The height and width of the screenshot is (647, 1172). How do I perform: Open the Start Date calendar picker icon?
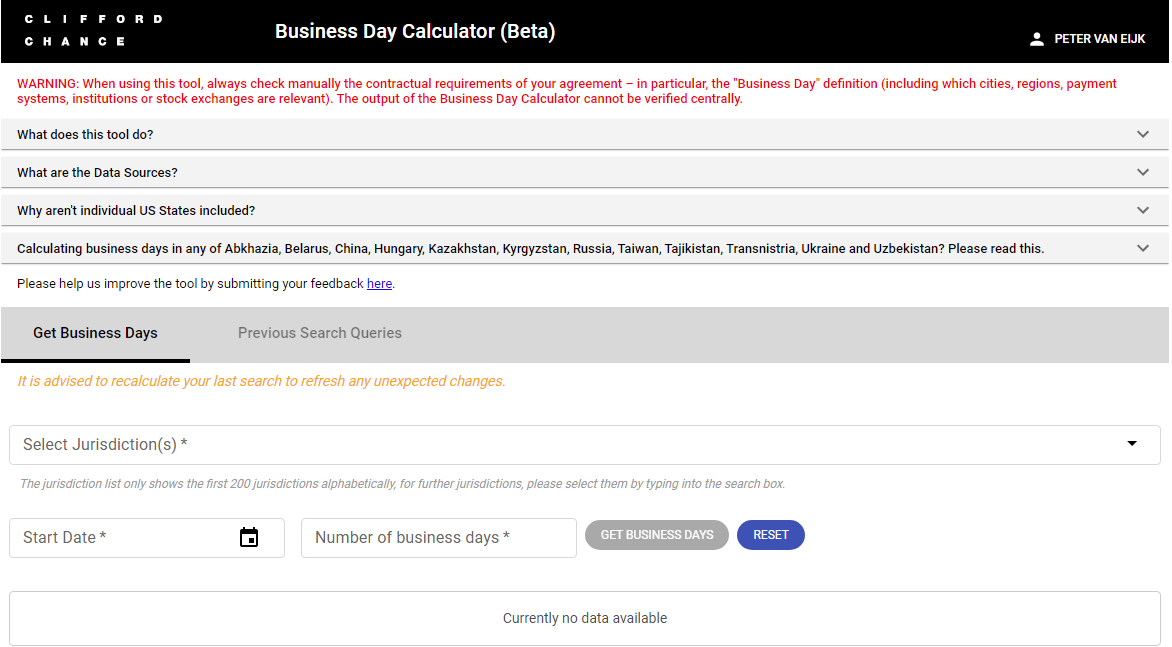[x=249, y=537]
